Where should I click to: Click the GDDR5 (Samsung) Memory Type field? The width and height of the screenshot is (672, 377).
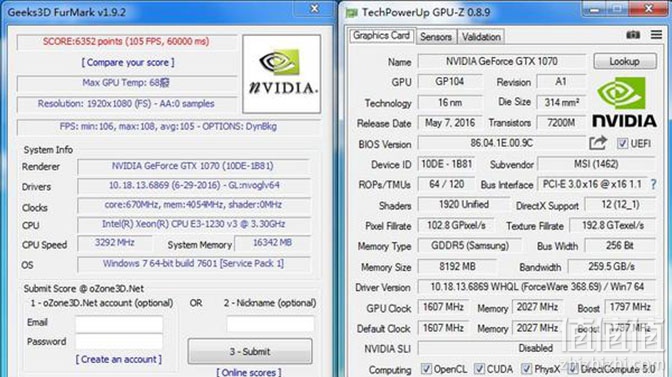[x=470, y=246]
